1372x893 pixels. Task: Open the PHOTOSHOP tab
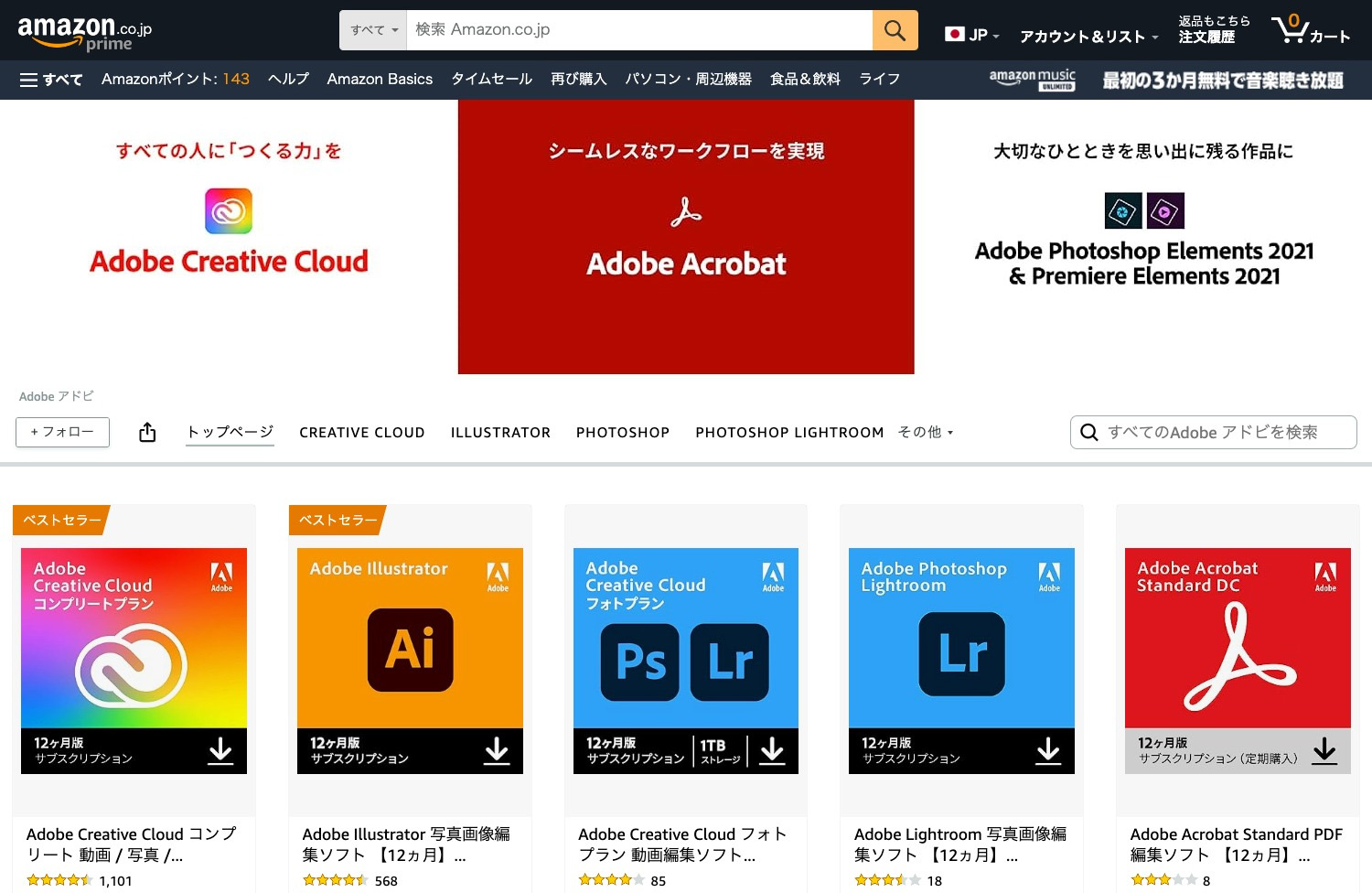click(623, 432)
